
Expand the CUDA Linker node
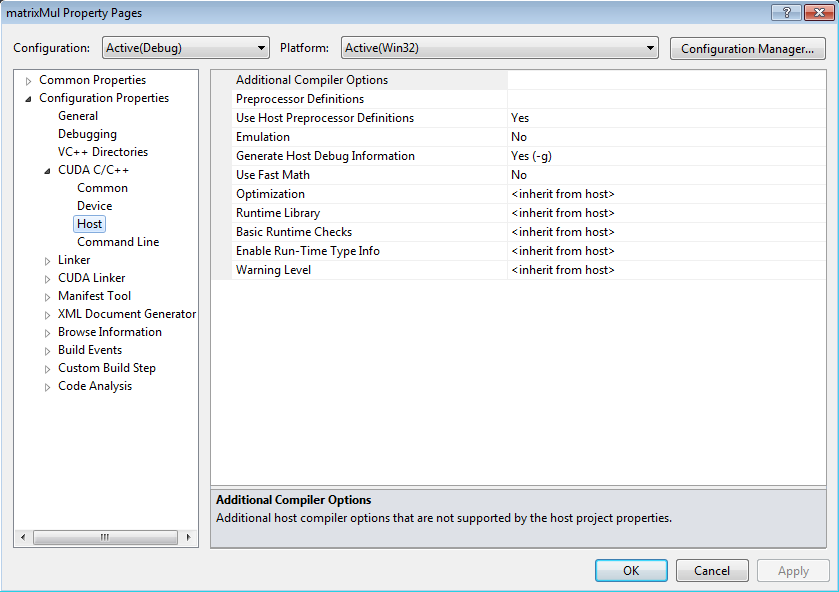(47, 279)
